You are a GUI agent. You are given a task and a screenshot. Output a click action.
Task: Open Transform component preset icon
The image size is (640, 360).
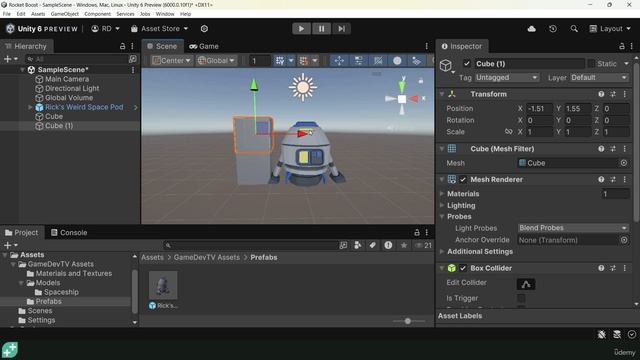coord(613,94)
